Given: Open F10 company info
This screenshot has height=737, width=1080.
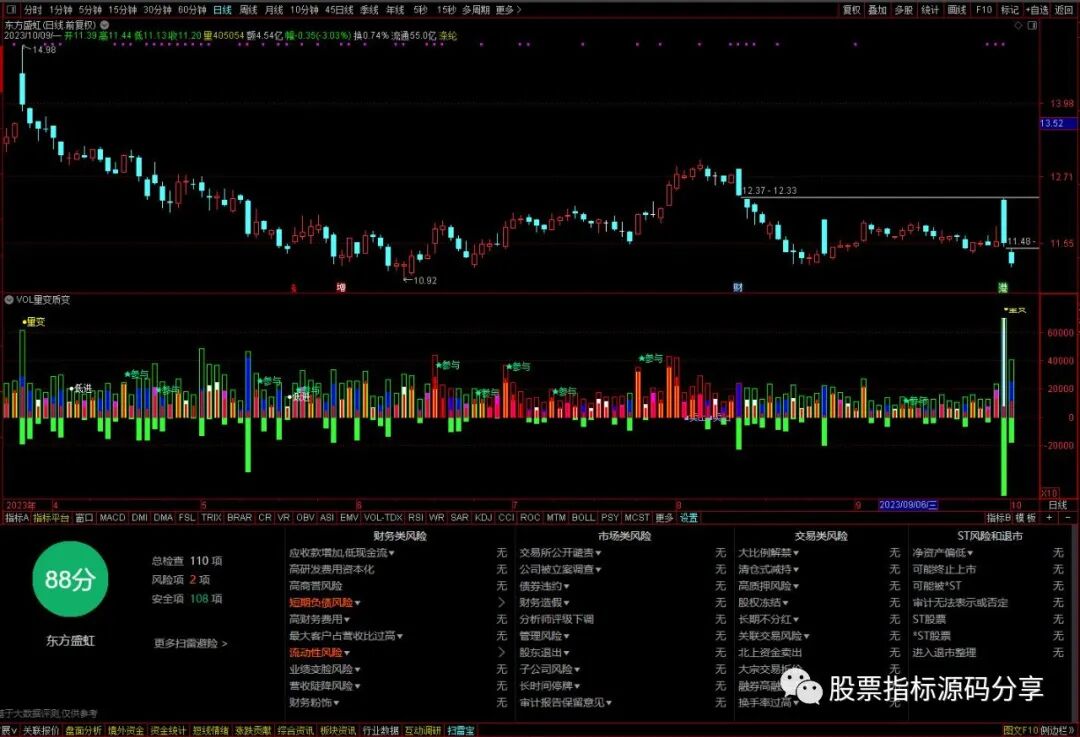Looking at the screenshot, I should 984,10.
